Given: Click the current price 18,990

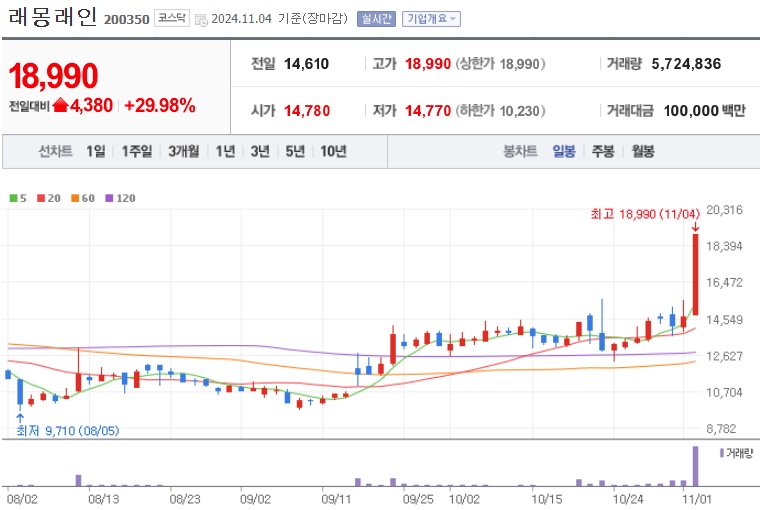Looking at the screenshot, I should click(53, 76).
